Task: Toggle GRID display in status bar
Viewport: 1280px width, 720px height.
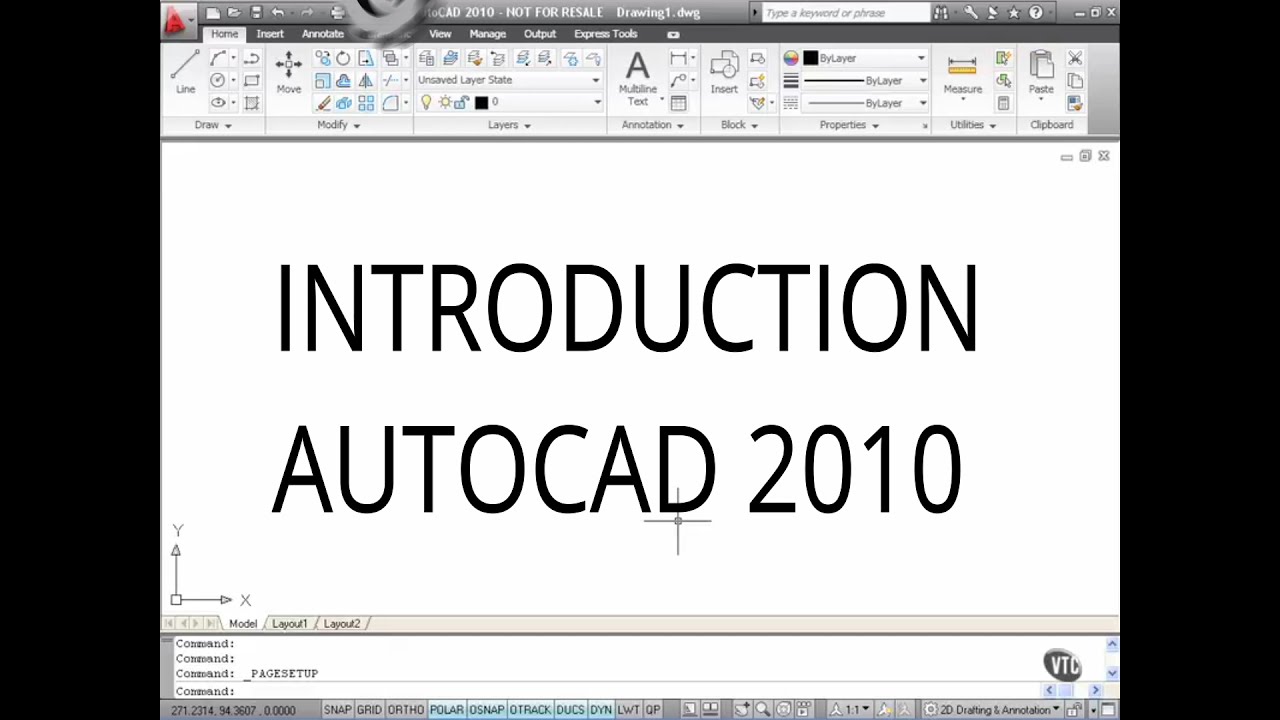Action: tap(369, 710)
